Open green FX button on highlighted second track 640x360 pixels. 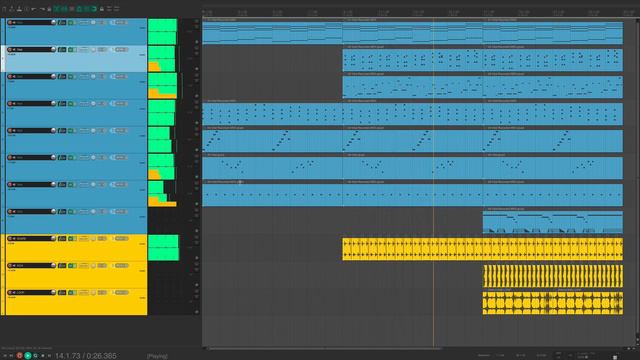(70, 49)
